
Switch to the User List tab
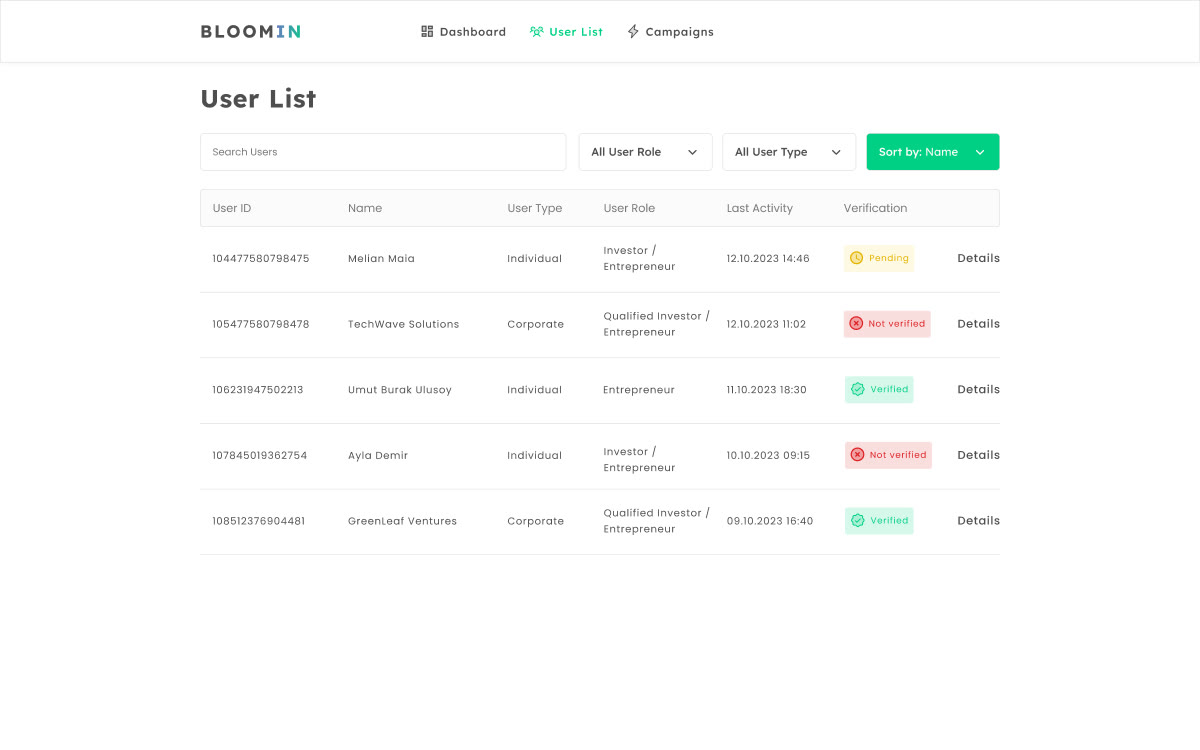click(x=567, y=32)
